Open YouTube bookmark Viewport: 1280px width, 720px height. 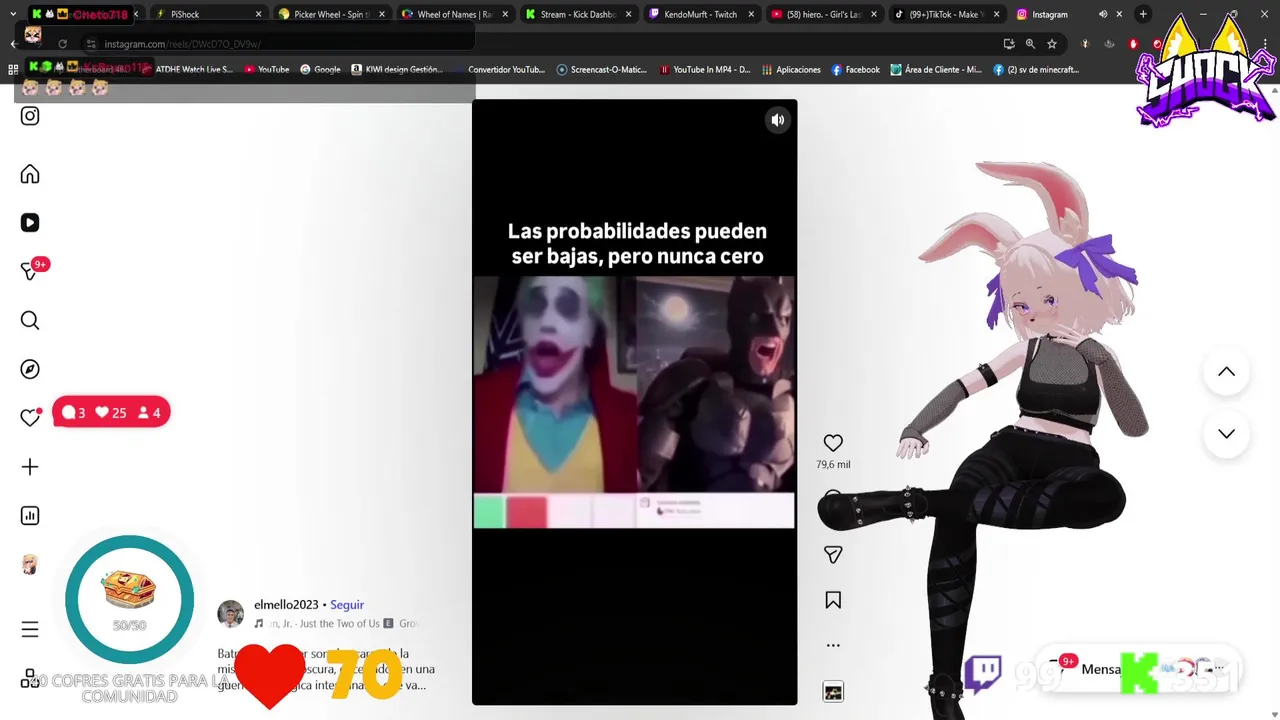pos(267,70)
